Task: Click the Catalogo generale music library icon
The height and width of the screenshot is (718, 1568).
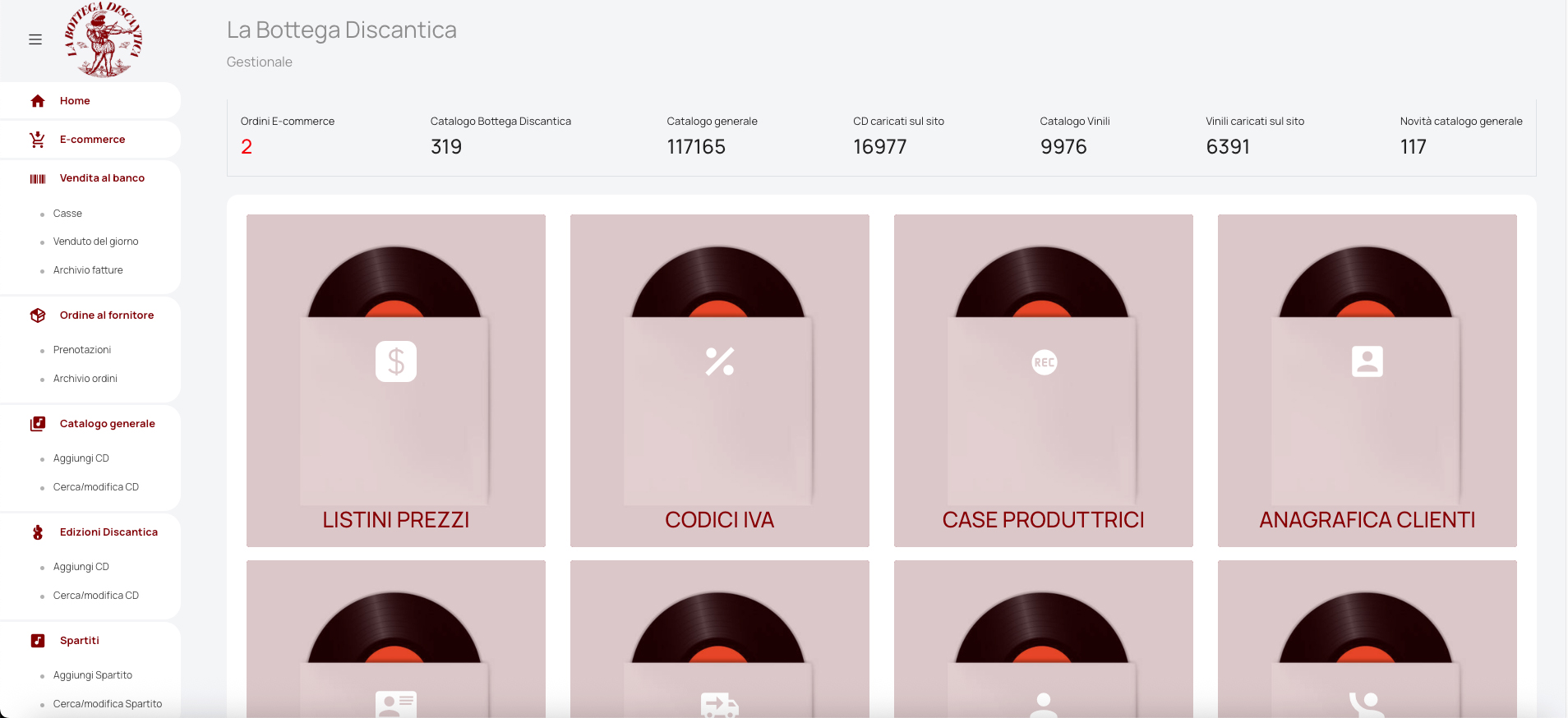Action: tap(38, 424)
